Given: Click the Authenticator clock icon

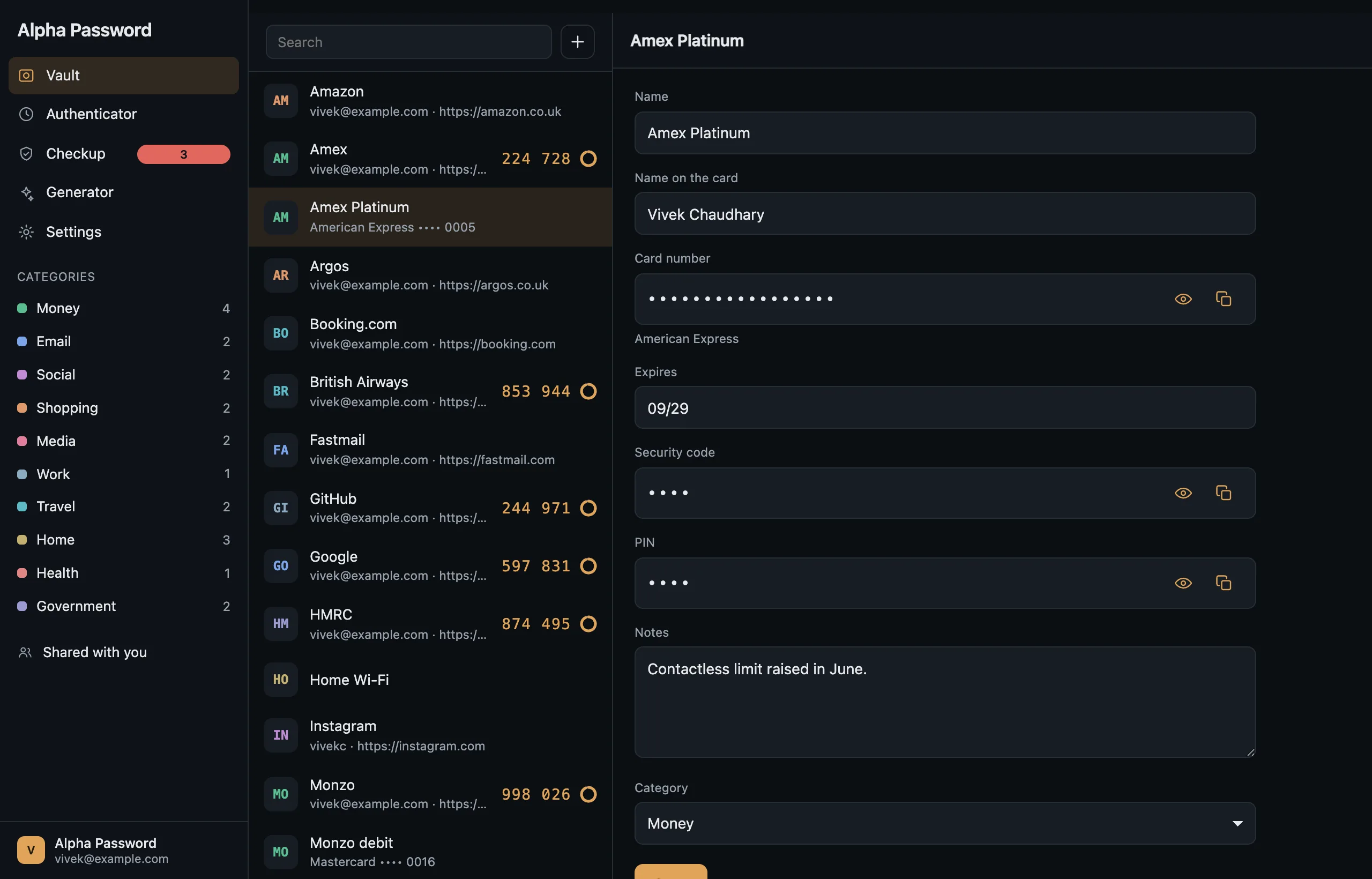Looking at the screenshot, I should coord(26,114).
